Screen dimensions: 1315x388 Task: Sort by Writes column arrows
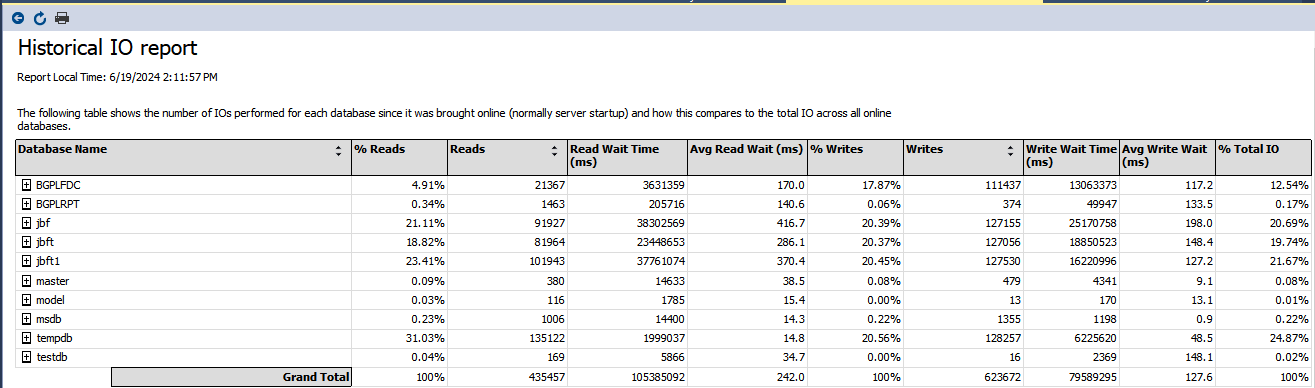coord(1011,150)
